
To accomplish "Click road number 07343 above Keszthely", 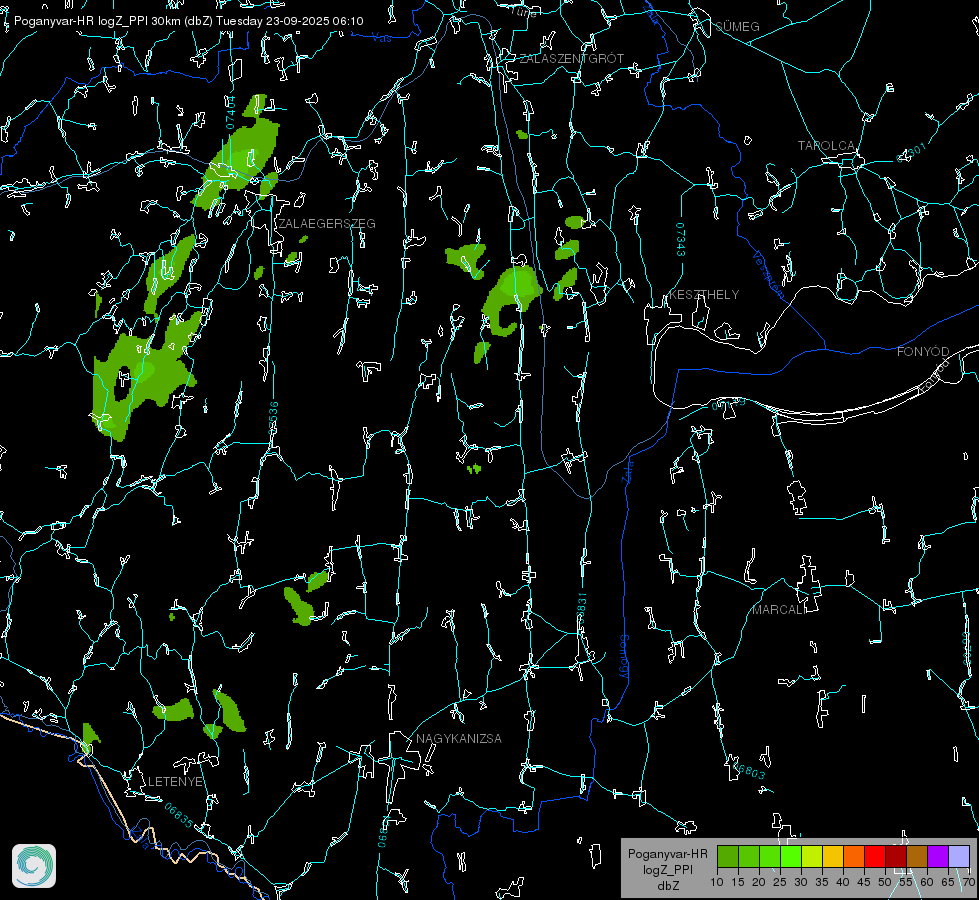I will [681, 240].
